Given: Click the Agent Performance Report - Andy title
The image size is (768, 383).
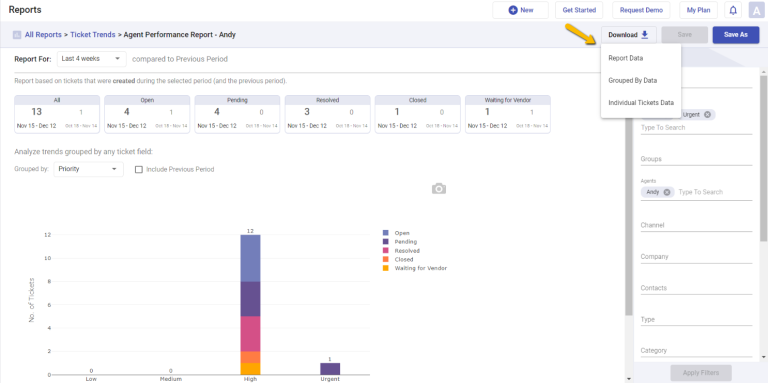Looking at the screenshot, I should point(180,35).
